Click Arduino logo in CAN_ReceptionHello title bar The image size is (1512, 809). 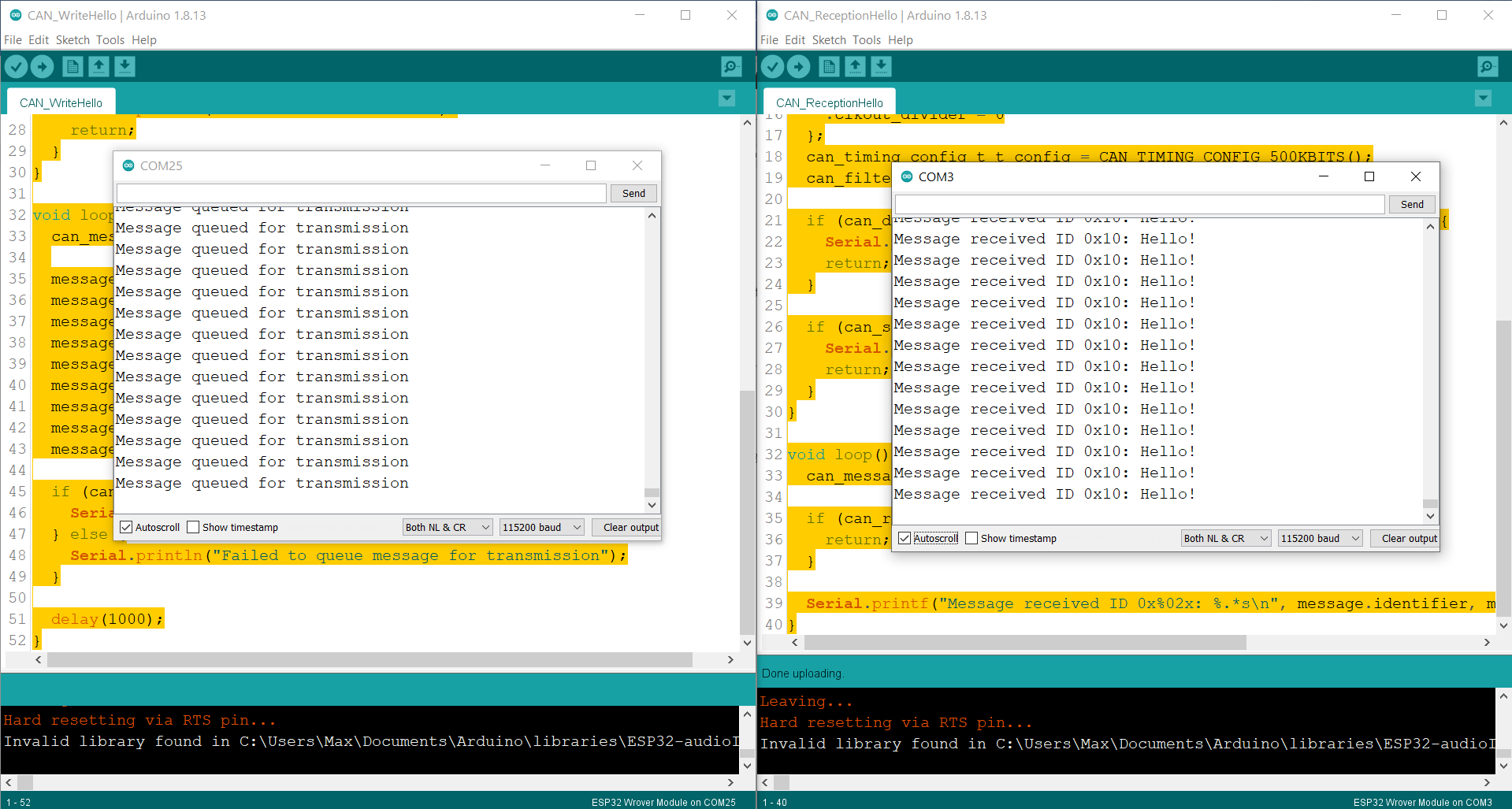[772, 15]
